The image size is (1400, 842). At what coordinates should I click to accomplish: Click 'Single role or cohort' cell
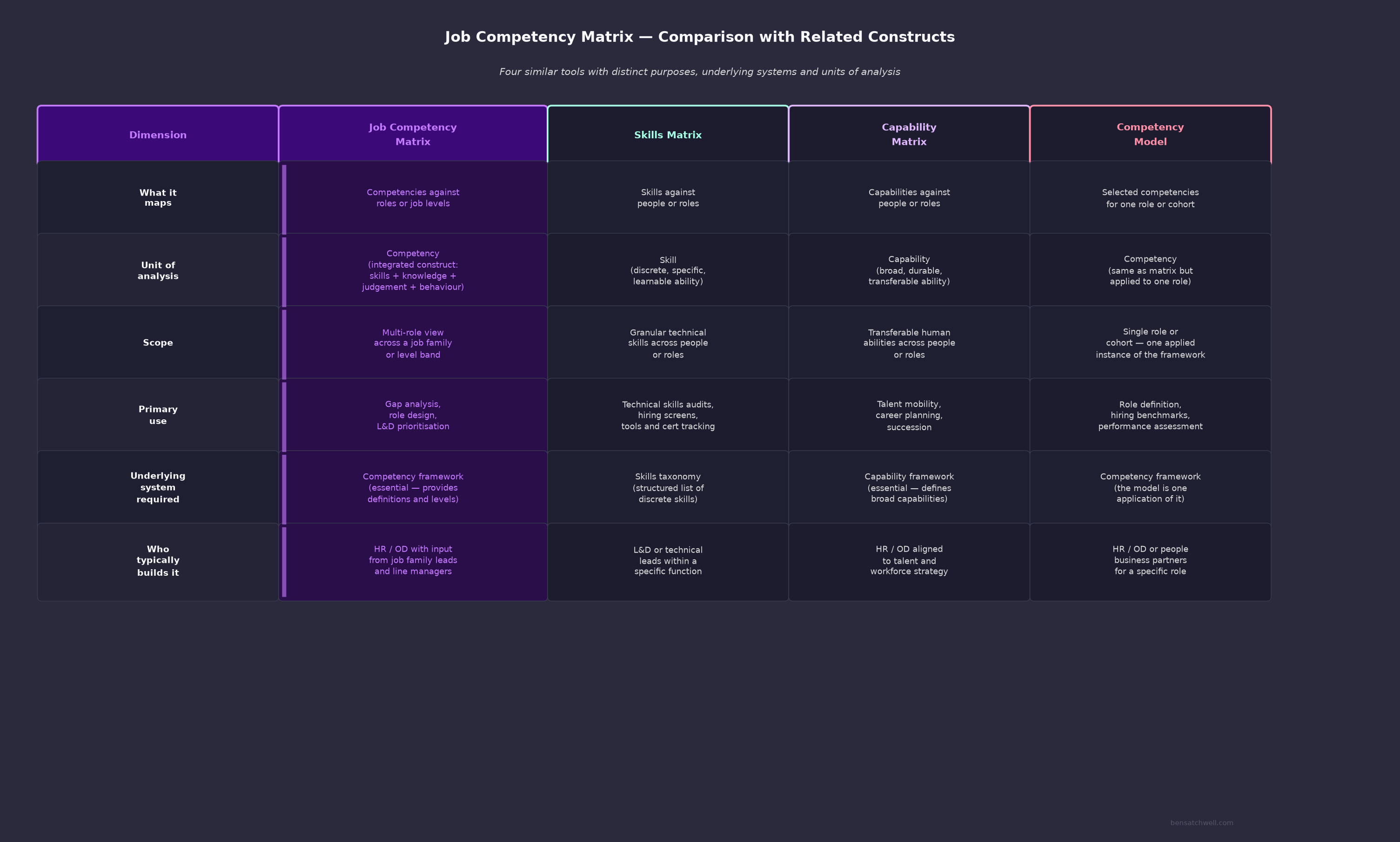point(1150,343)
